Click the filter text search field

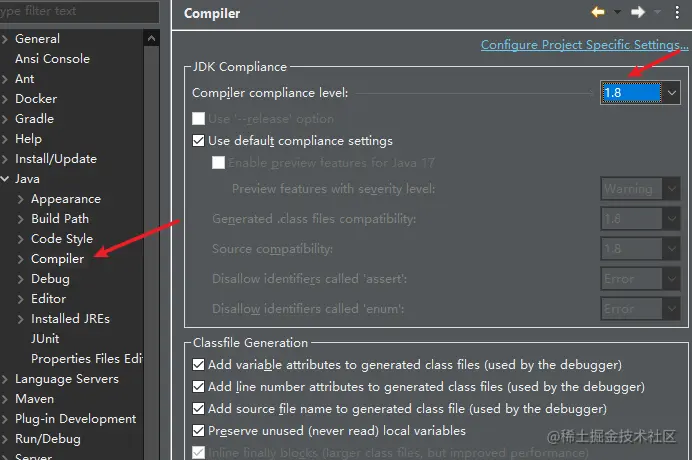click(79, 11)
